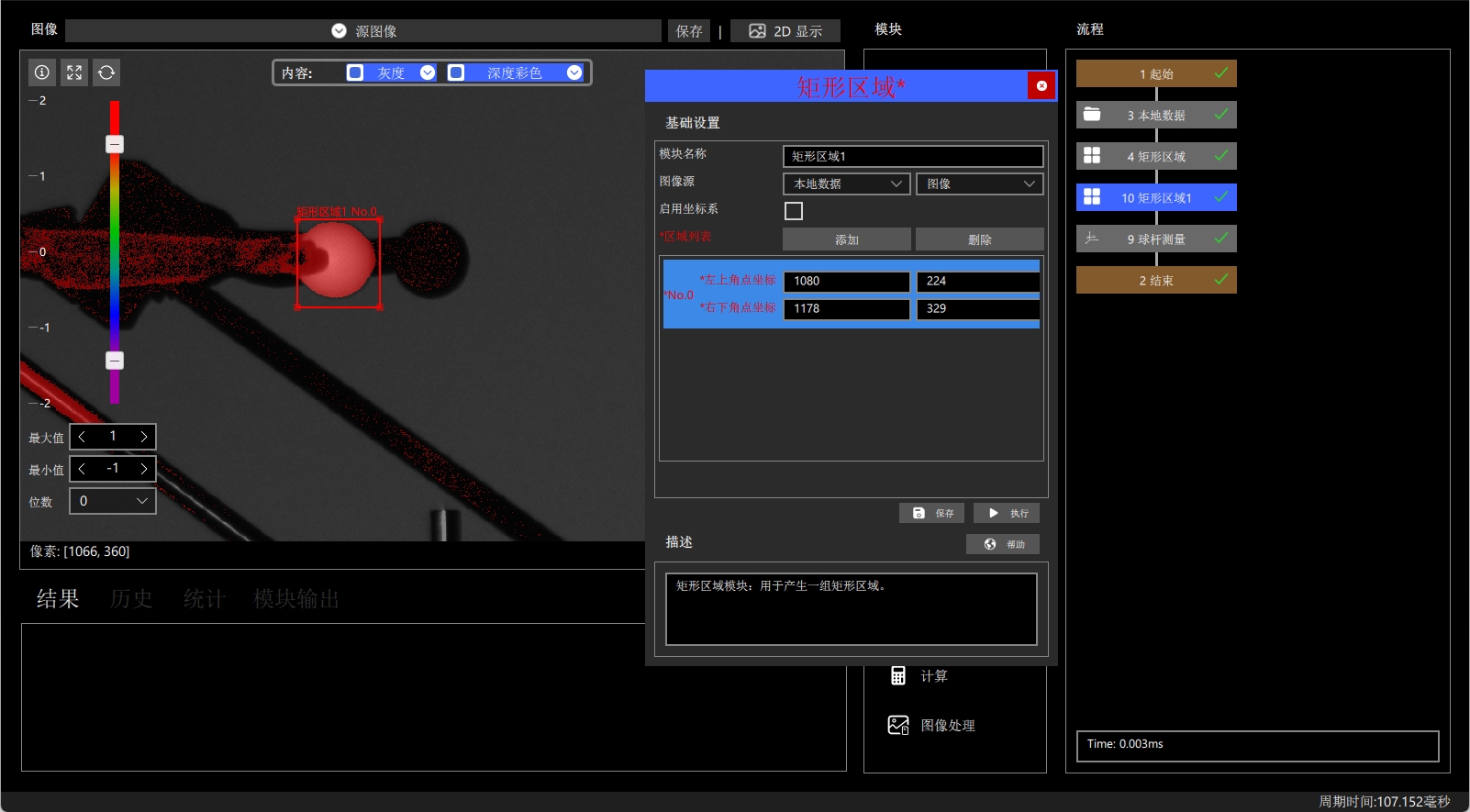Select the 9 球杆测量 flow step
The image size is (1470, 812).
point(1156,239)
